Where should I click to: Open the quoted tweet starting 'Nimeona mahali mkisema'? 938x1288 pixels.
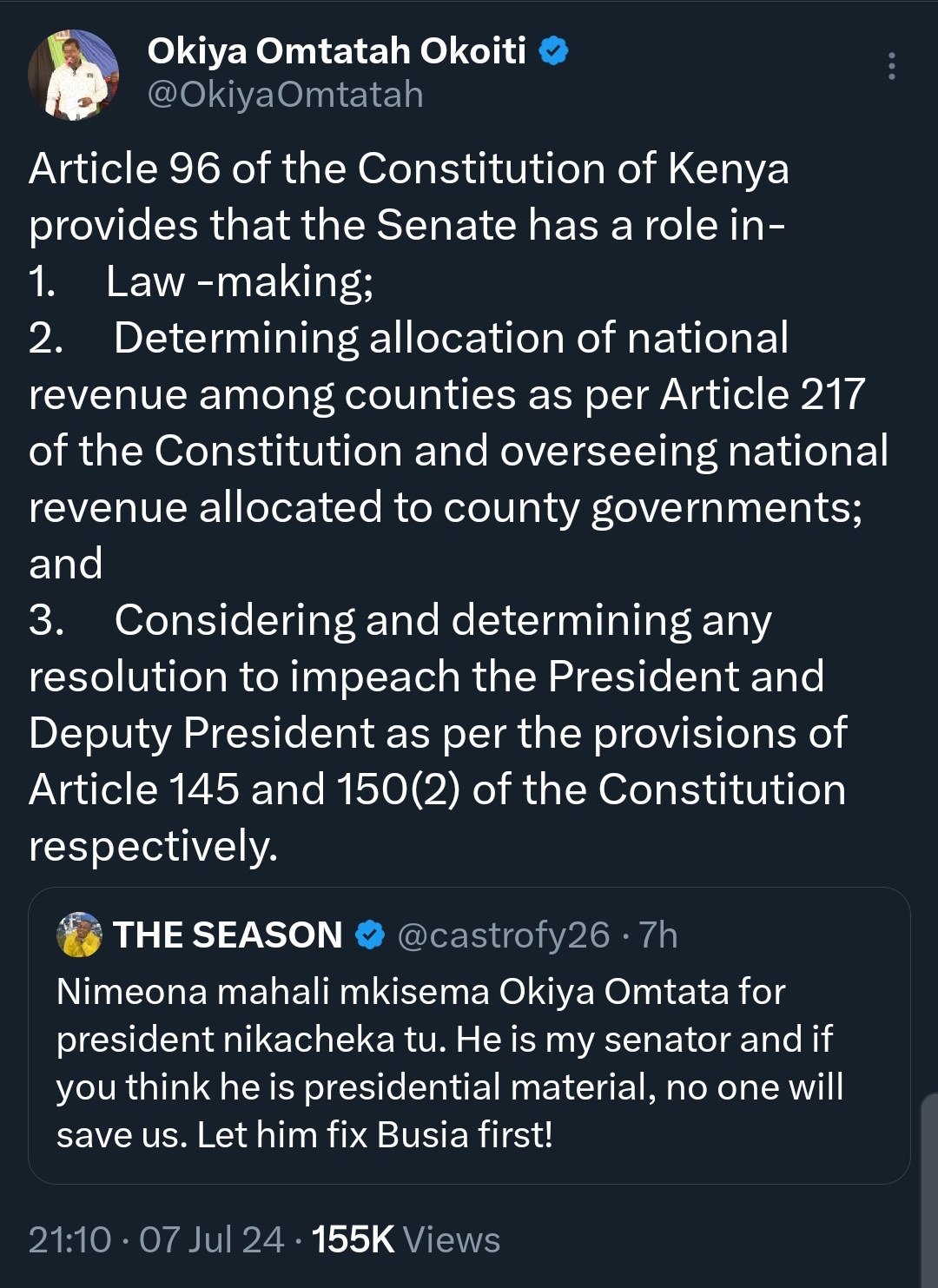click(469, 1035)
